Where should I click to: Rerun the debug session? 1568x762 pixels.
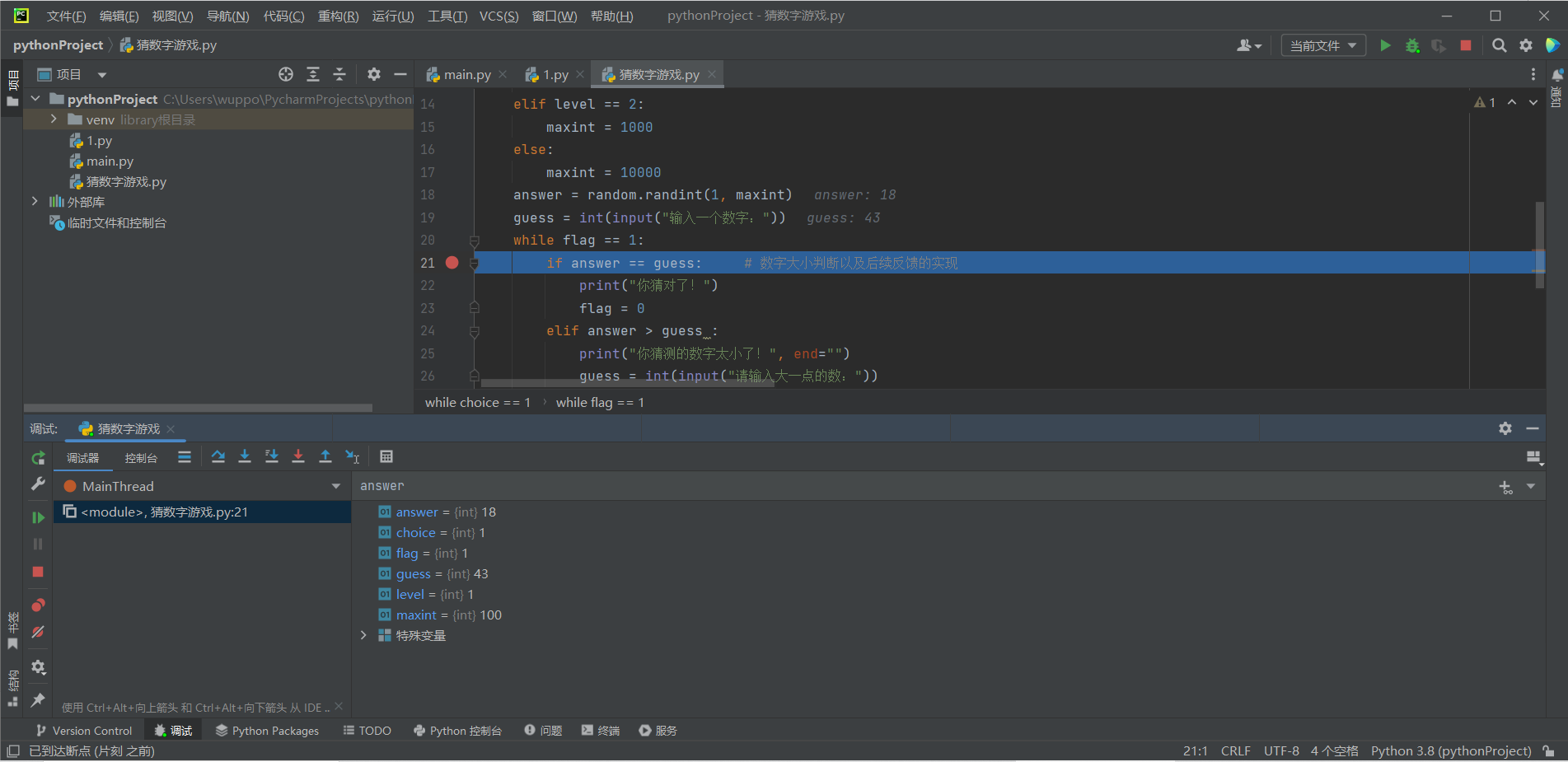click(38, 458)
